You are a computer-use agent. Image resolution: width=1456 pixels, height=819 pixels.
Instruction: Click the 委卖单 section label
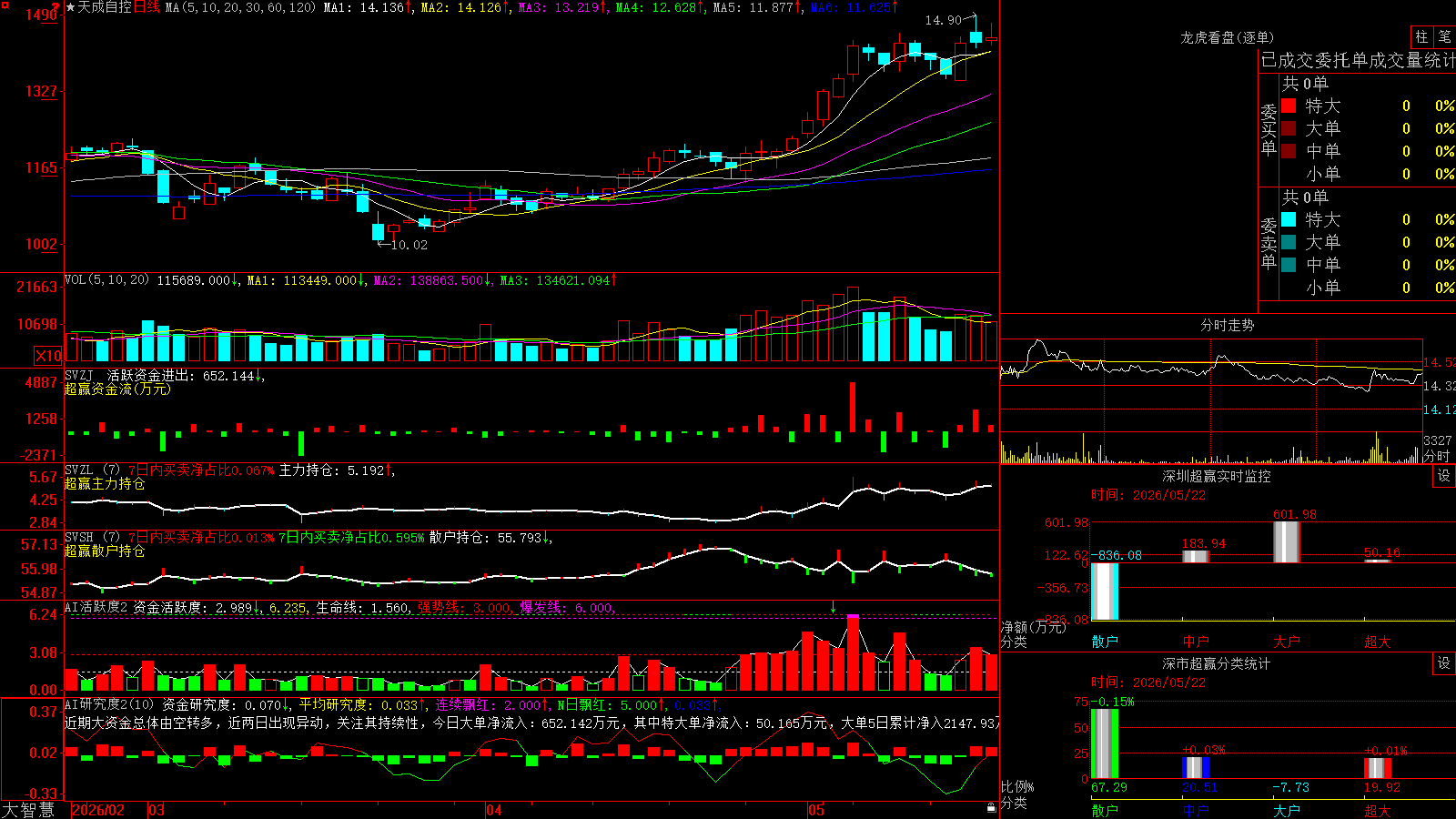coord(1269,244)
